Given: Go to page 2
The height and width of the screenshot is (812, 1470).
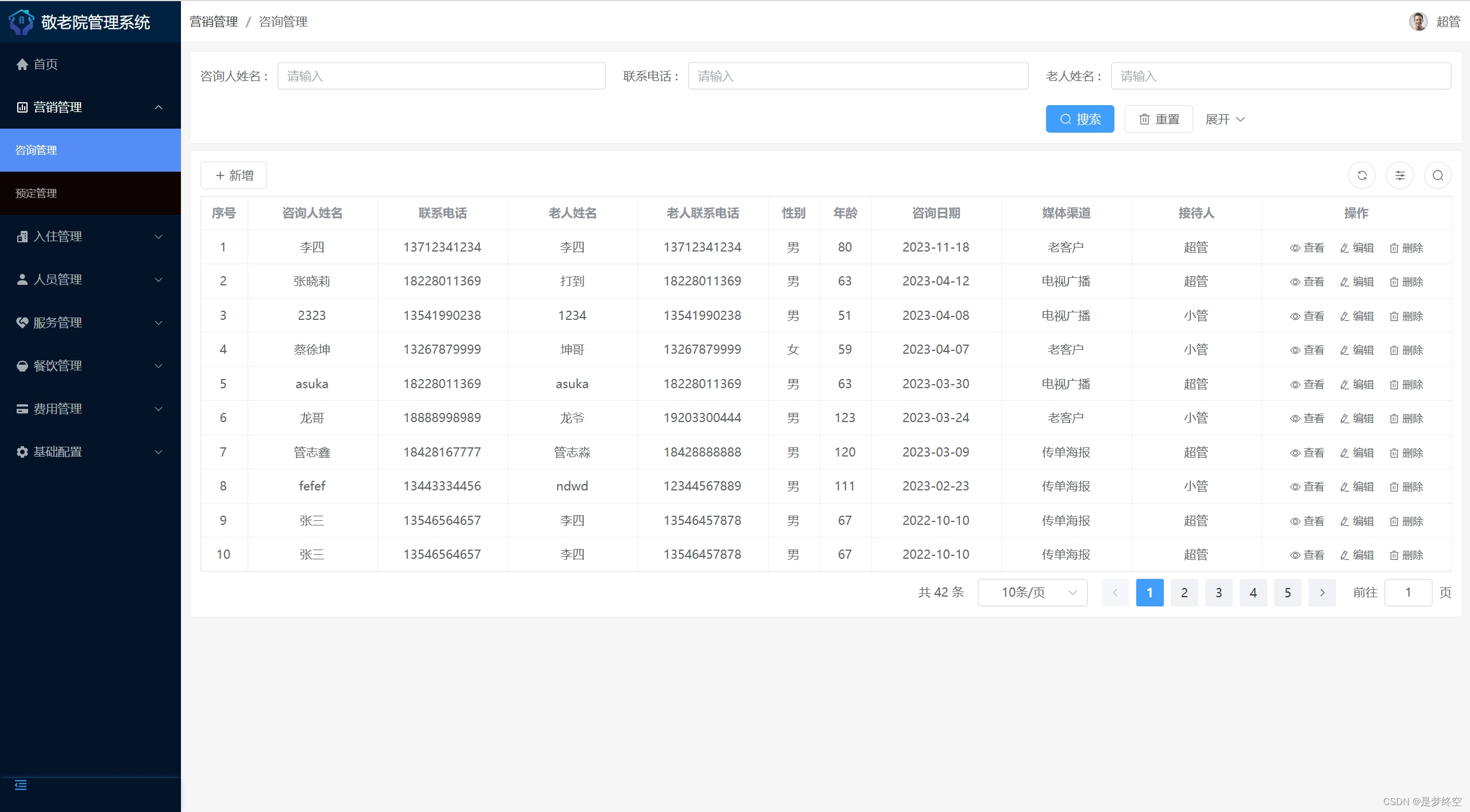Looking at the screenshot, I should 1184,592.
